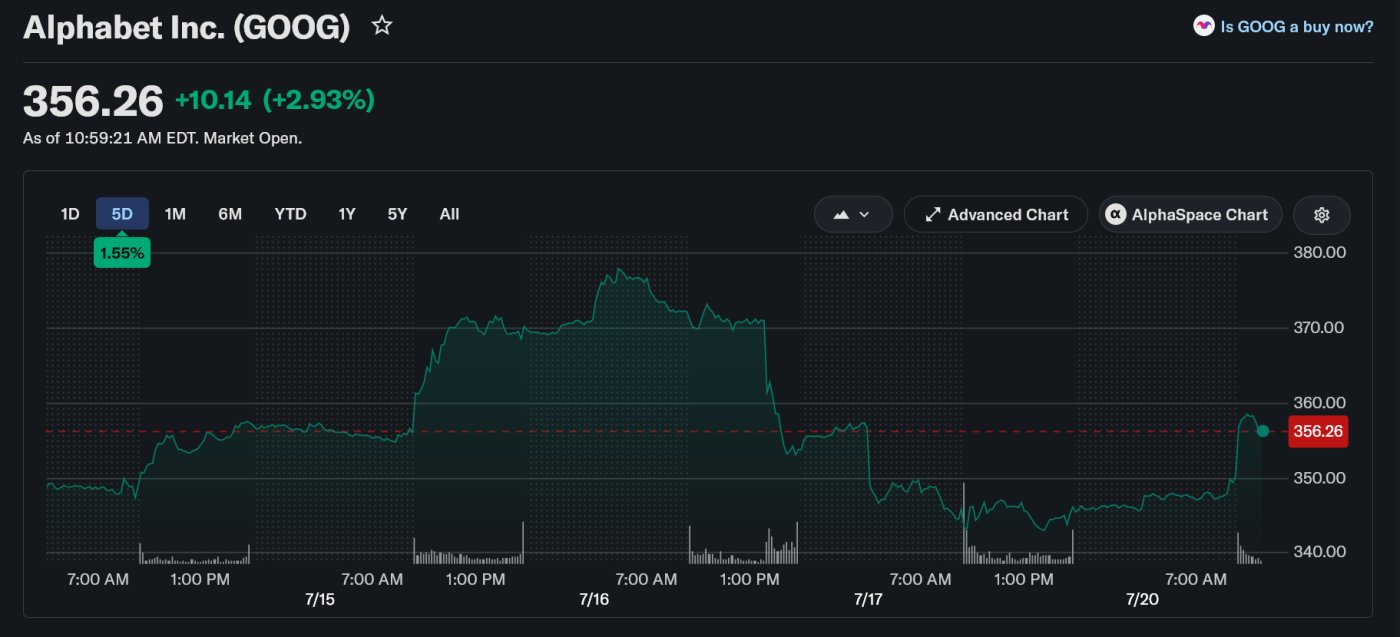The height and width of the screenshot is (637, 1400).
Task: Select the 1D time range
Action: [70, 214]
